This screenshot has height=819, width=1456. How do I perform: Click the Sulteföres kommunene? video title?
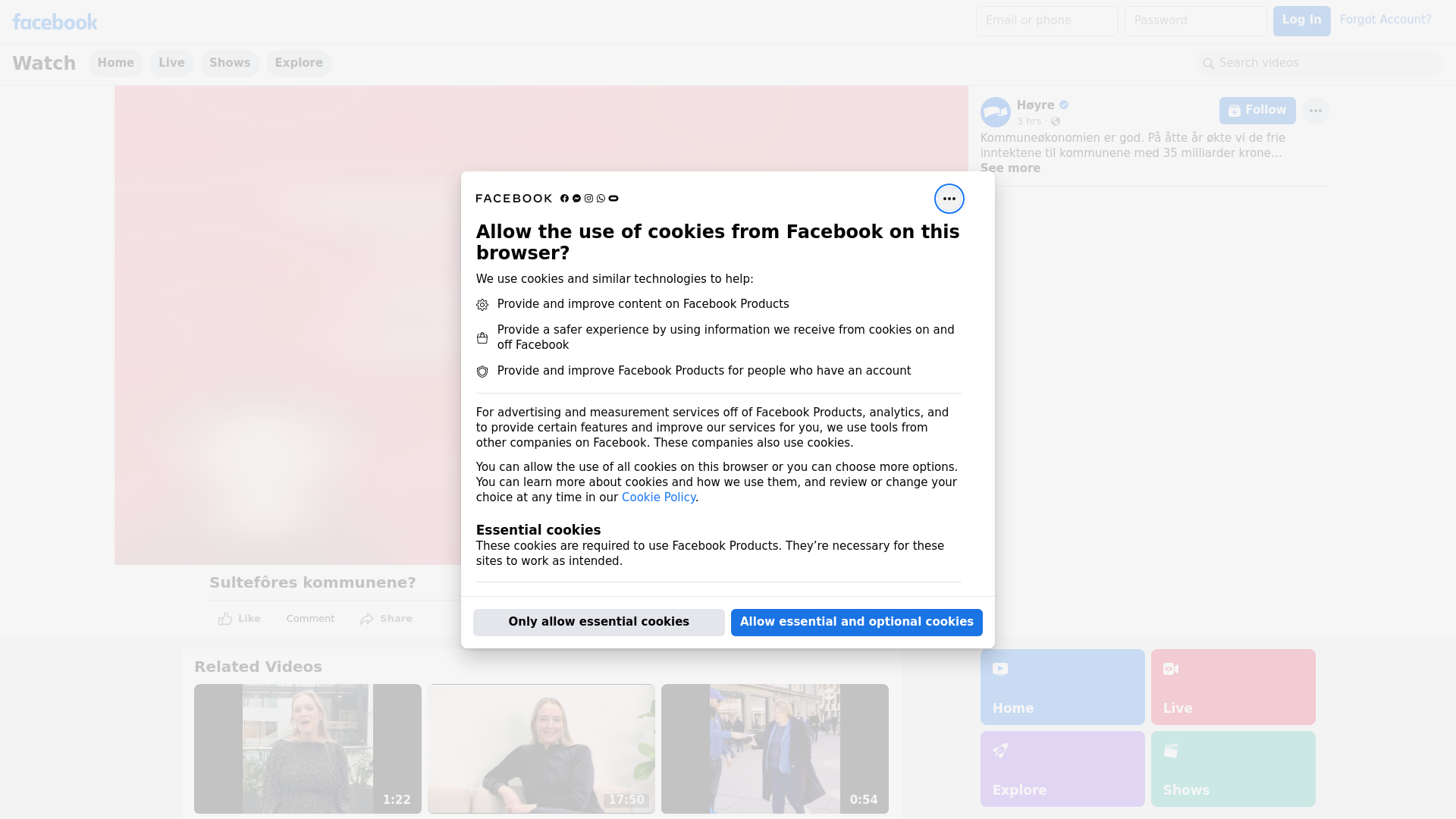point(312,583)
